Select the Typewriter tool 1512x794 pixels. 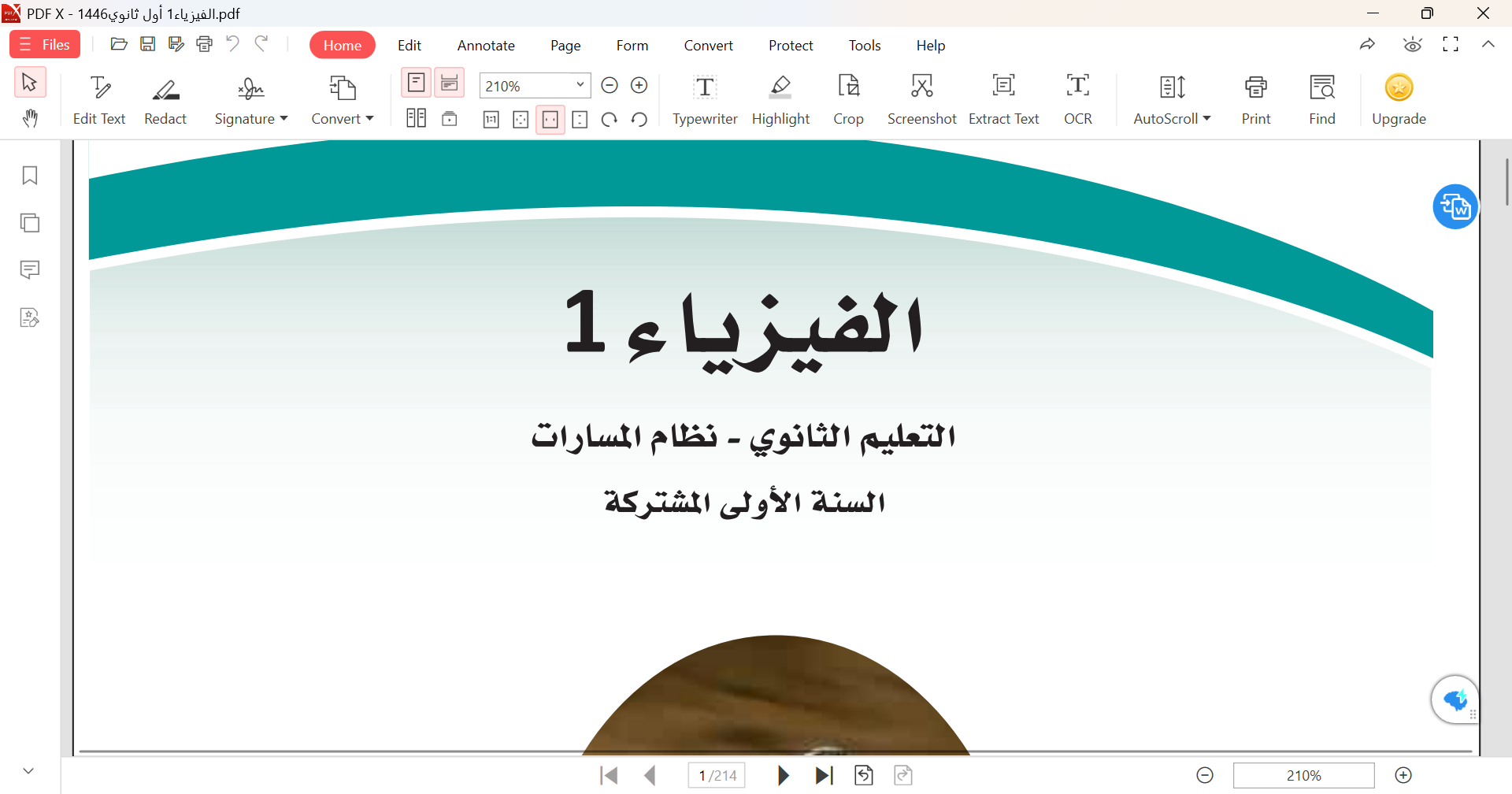pyautogui.click(x=705, y=98)
